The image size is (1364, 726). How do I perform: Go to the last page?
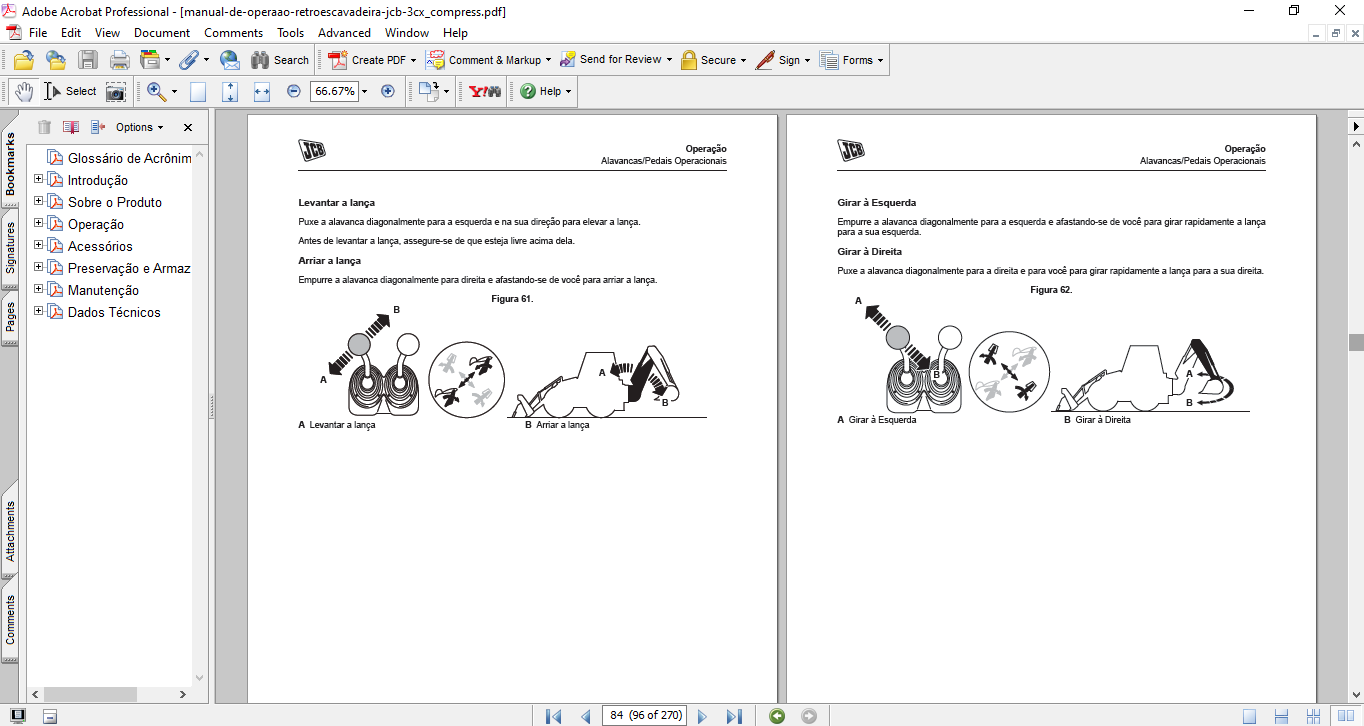pos(734,716)
